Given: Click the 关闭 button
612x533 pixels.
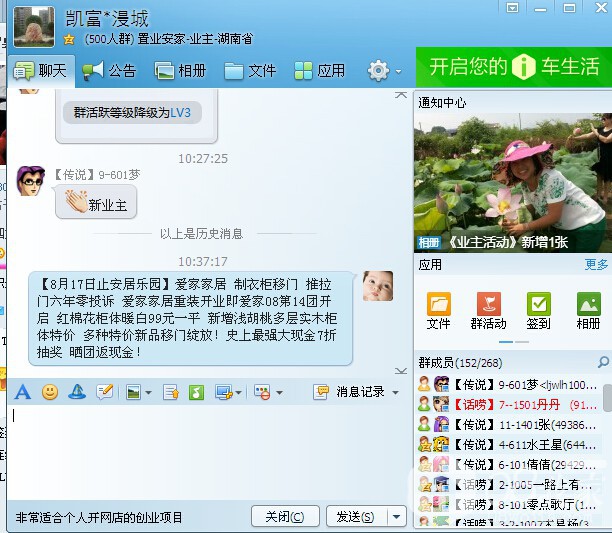Looking at the screenshot, I should point(284,517).
